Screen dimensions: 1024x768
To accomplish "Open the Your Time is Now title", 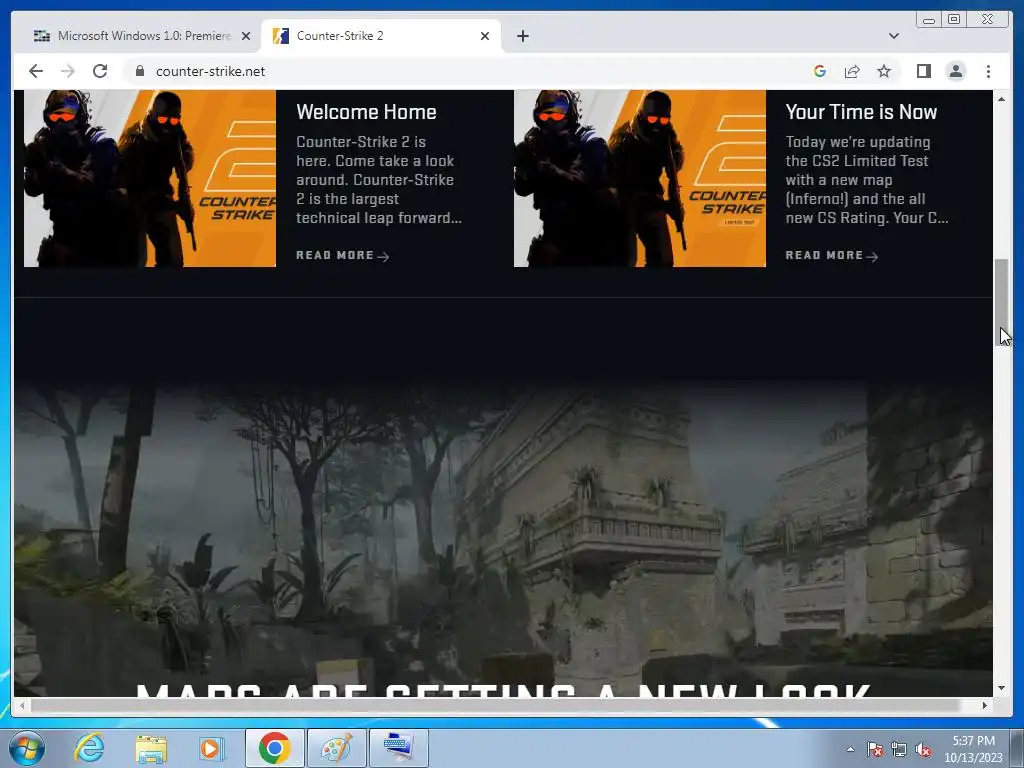I will [861, 112].
